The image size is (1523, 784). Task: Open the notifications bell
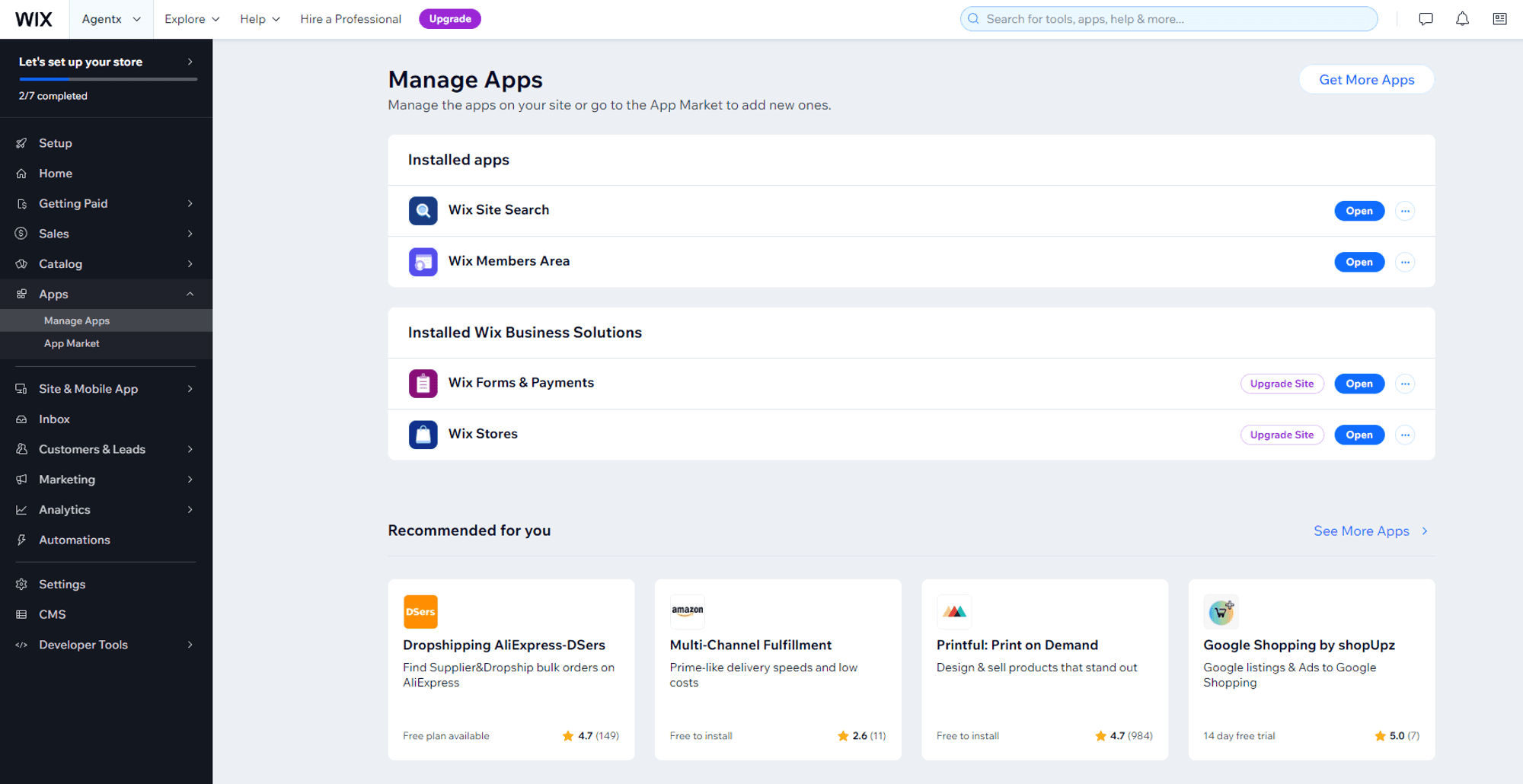1462,19
